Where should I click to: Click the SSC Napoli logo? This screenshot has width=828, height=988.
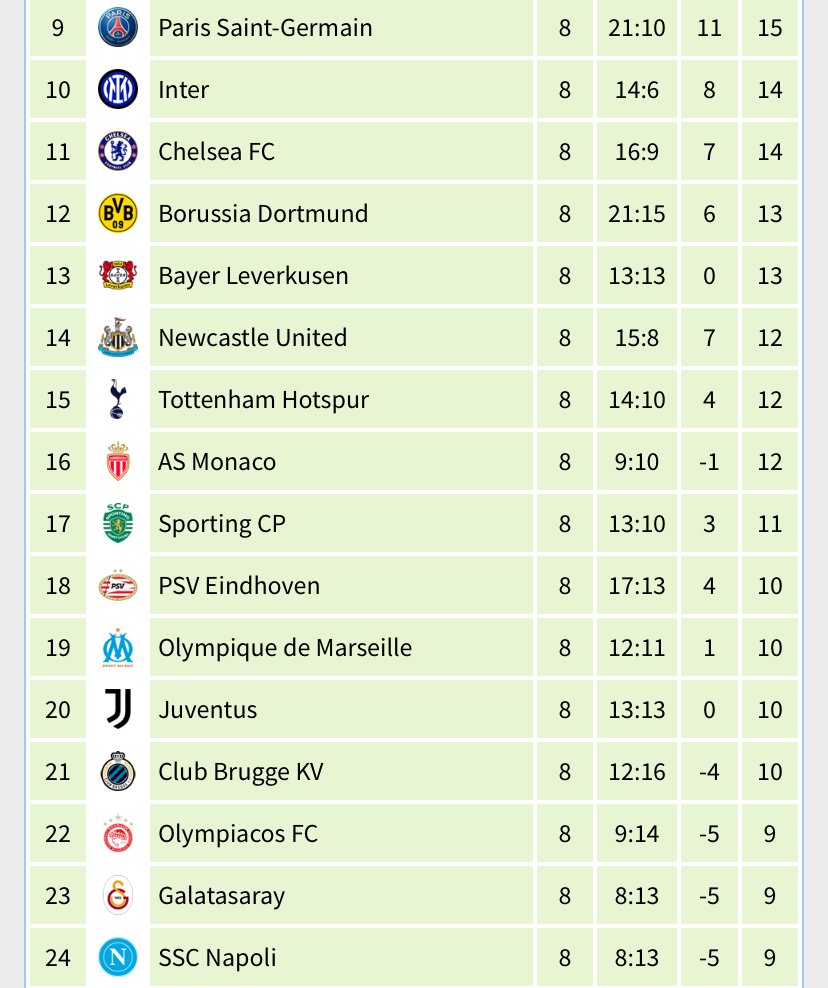point(118,958)
